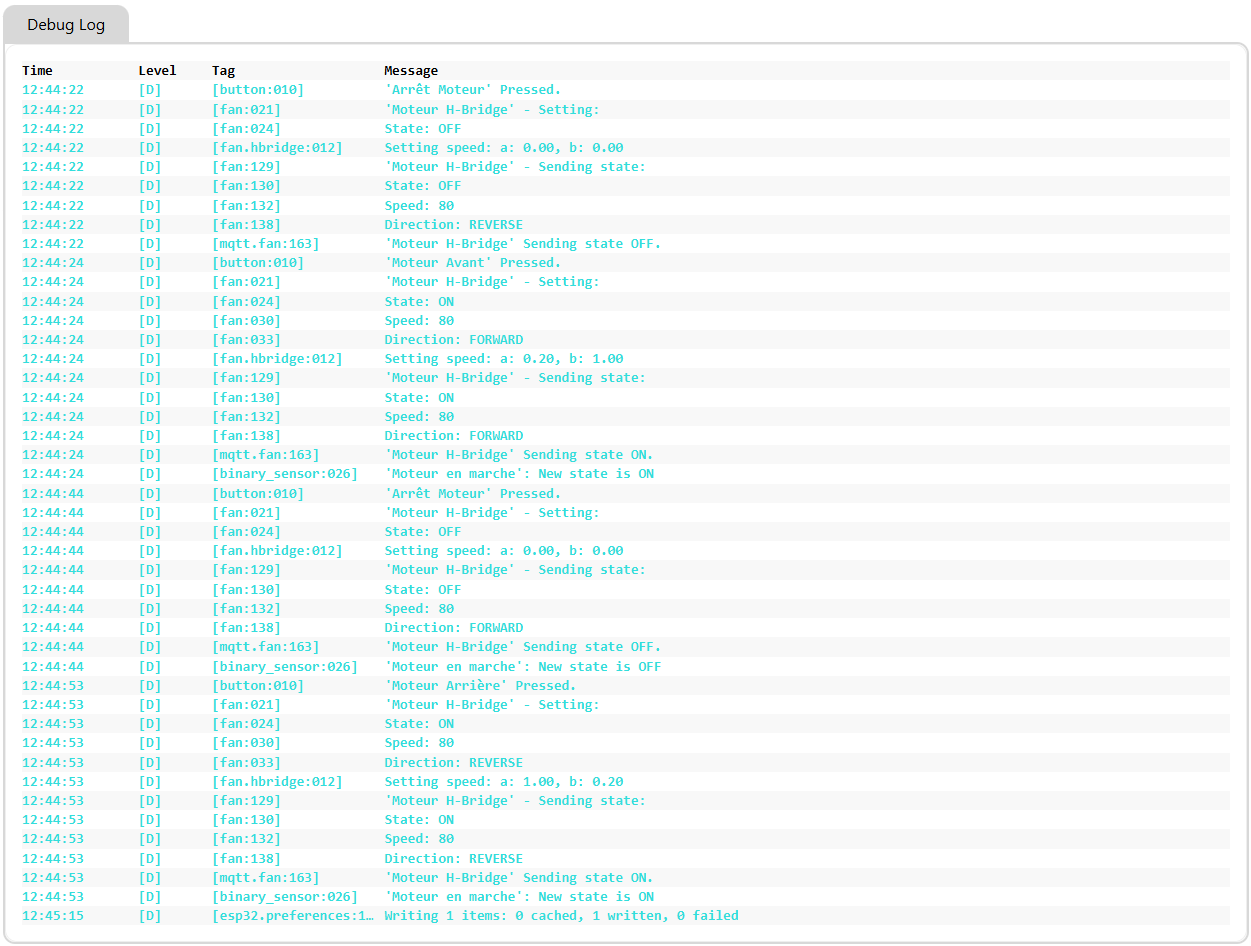Click the Message column header
This screenshot has width=1251, height=946.
pos(411,71)
